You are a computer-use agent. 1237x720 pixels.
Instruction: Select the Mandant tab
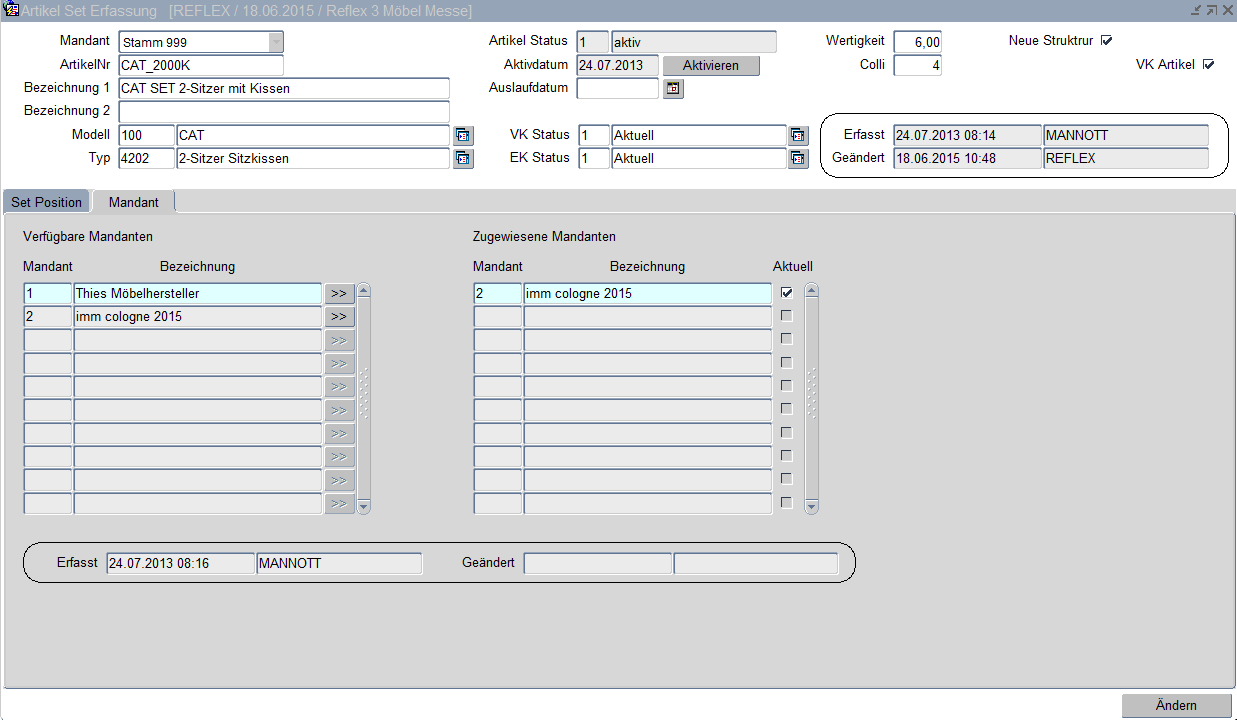[x=134, y=202]
